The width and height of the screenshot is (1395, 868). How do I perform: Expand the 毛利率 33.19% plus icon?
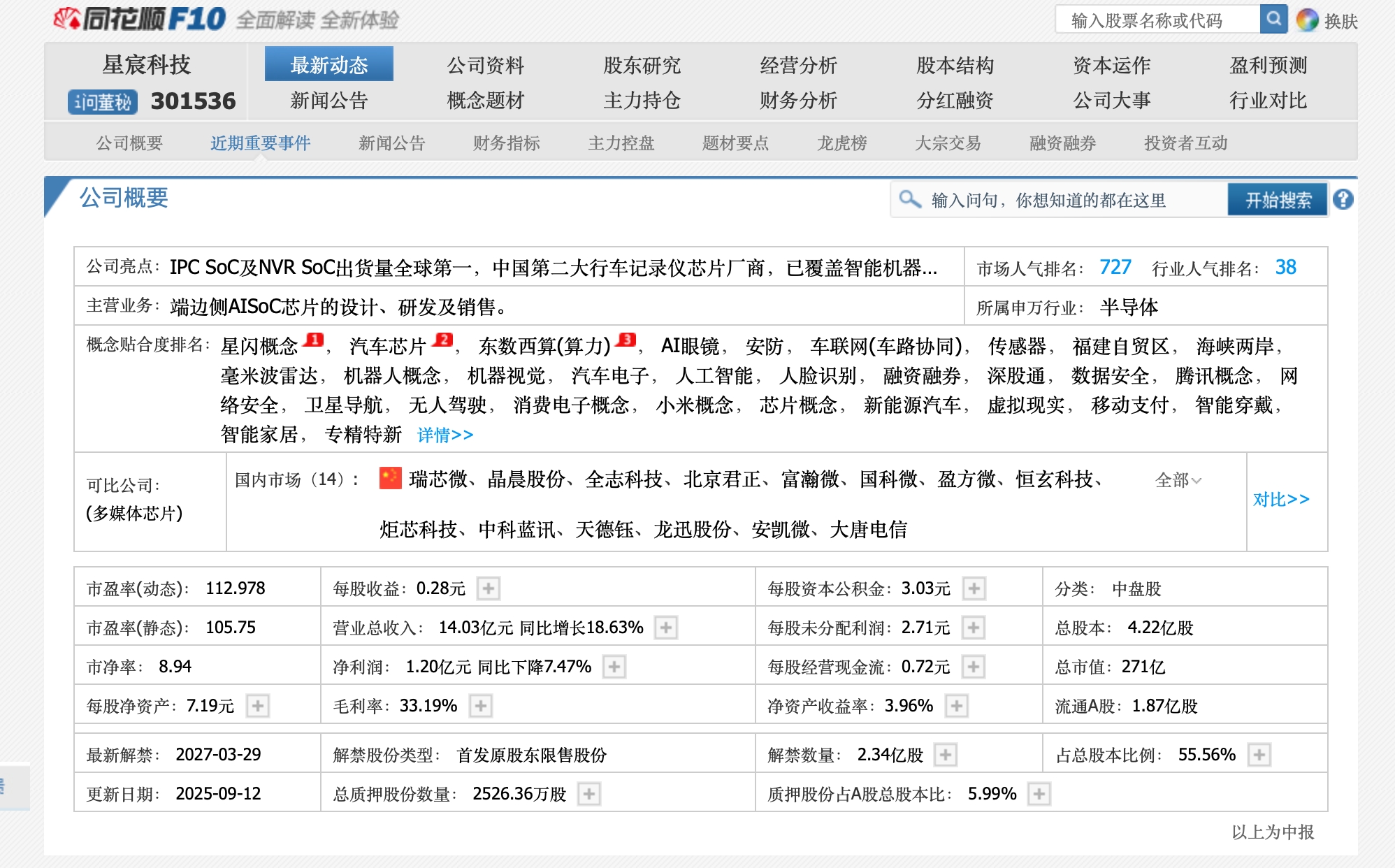pos(481,706)
